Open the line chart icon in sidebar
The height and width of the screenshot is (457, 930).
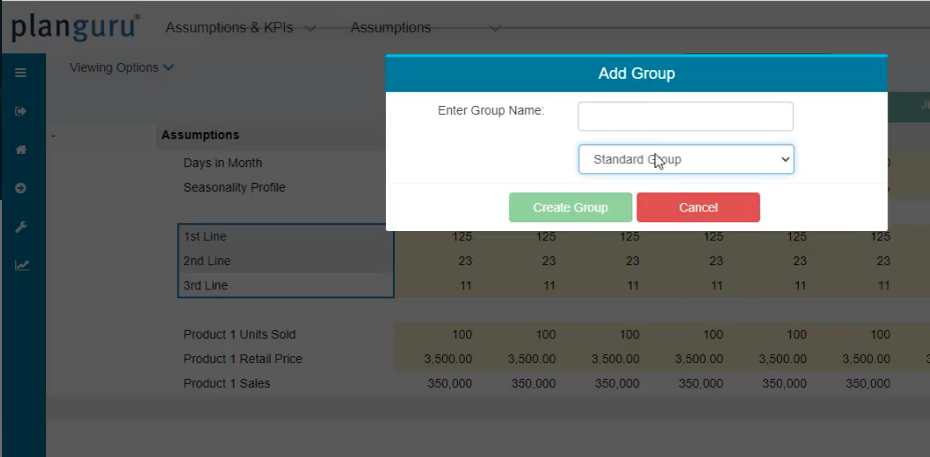pos(22,266)
